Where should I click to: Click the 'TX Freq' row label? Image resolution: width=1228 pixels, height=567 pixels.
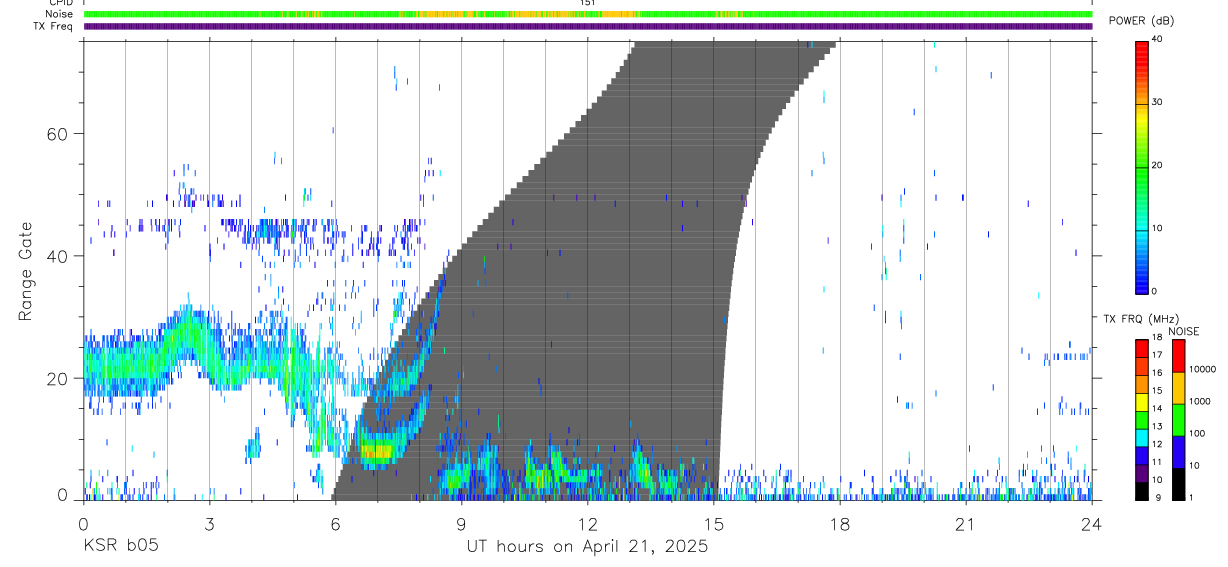click(x=53, y=26)
